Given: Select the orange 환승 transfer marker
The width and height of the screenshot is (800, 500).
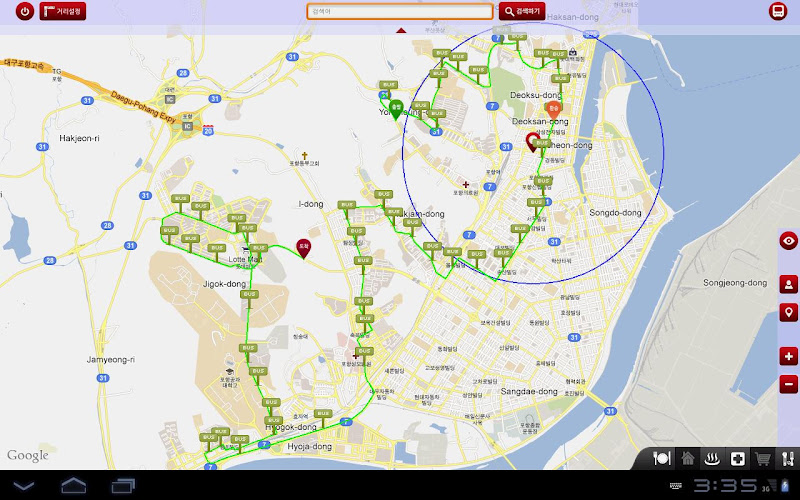Looking at the screenshot, I should [553, 110].
